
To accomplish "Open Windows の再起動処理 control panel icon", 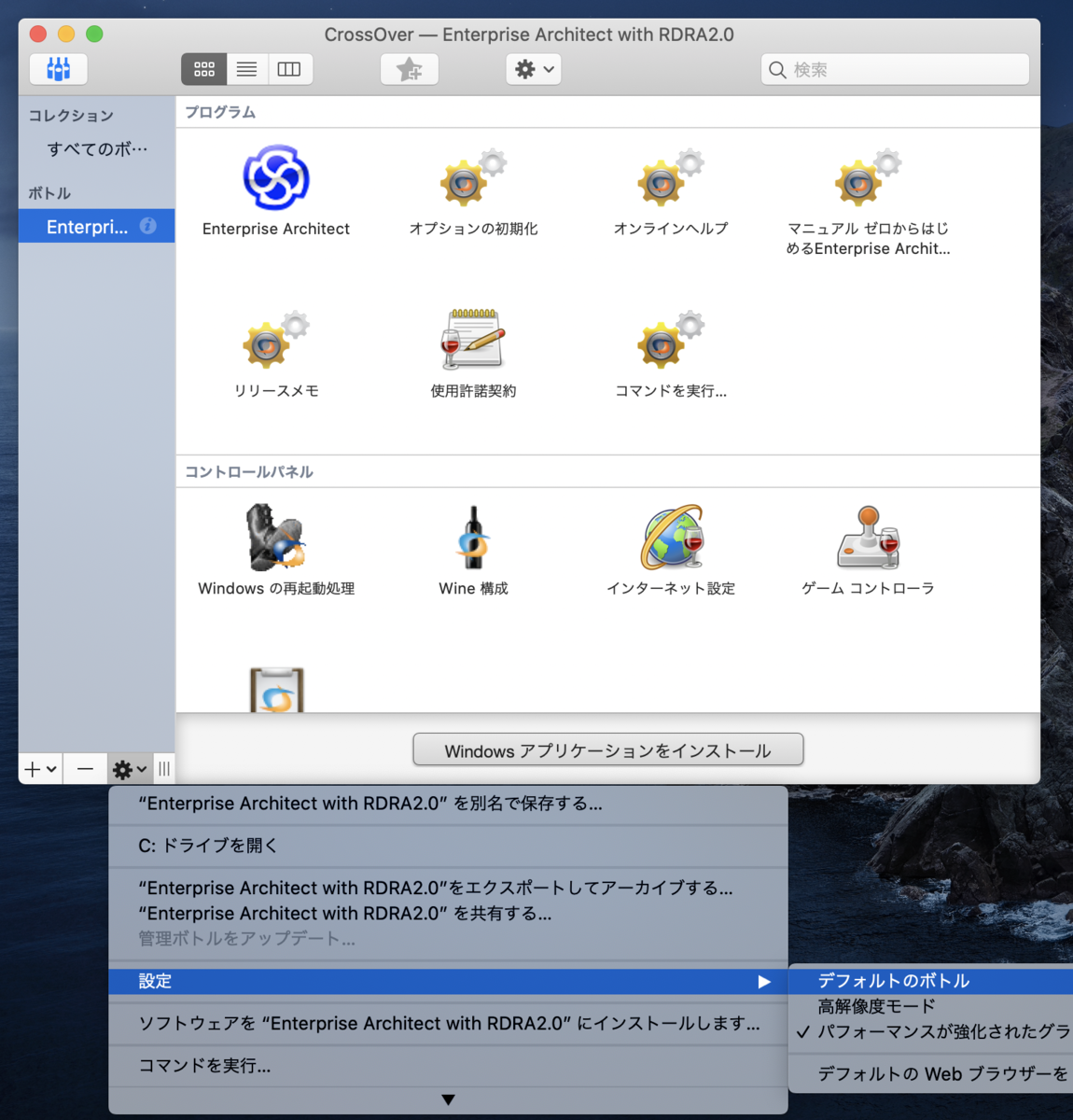I will 276,538.
